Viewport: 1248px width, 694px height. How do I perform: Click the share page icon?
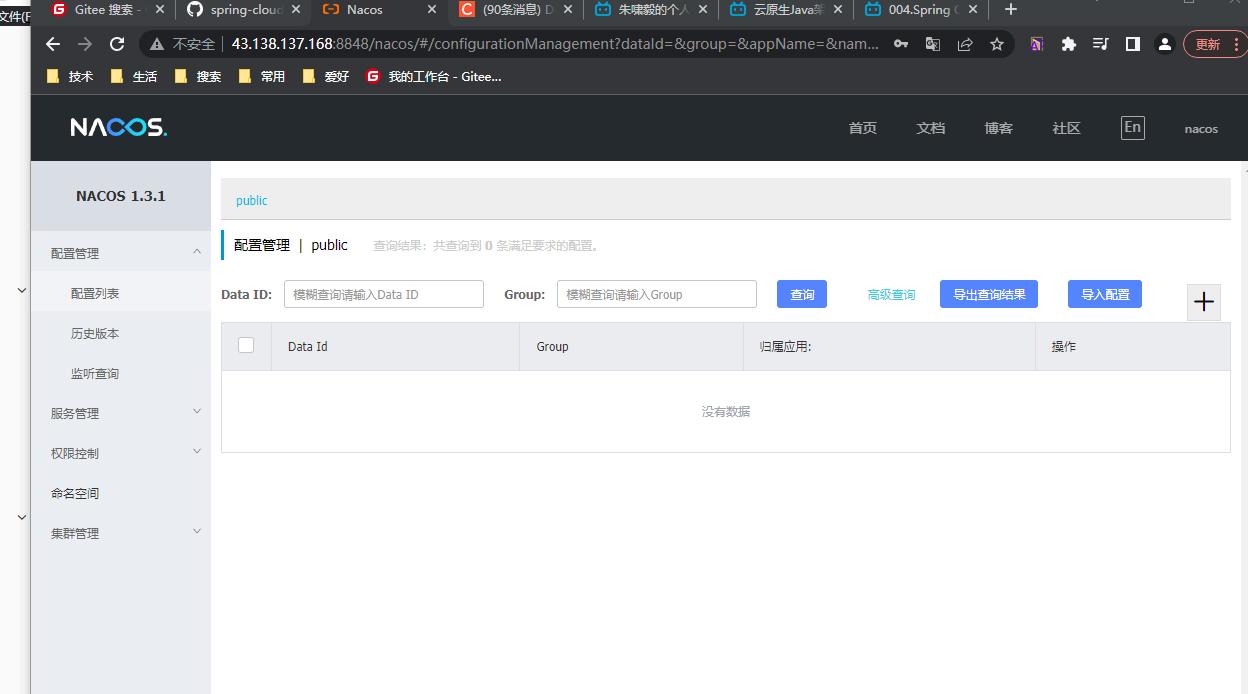[x=965, y=44]
